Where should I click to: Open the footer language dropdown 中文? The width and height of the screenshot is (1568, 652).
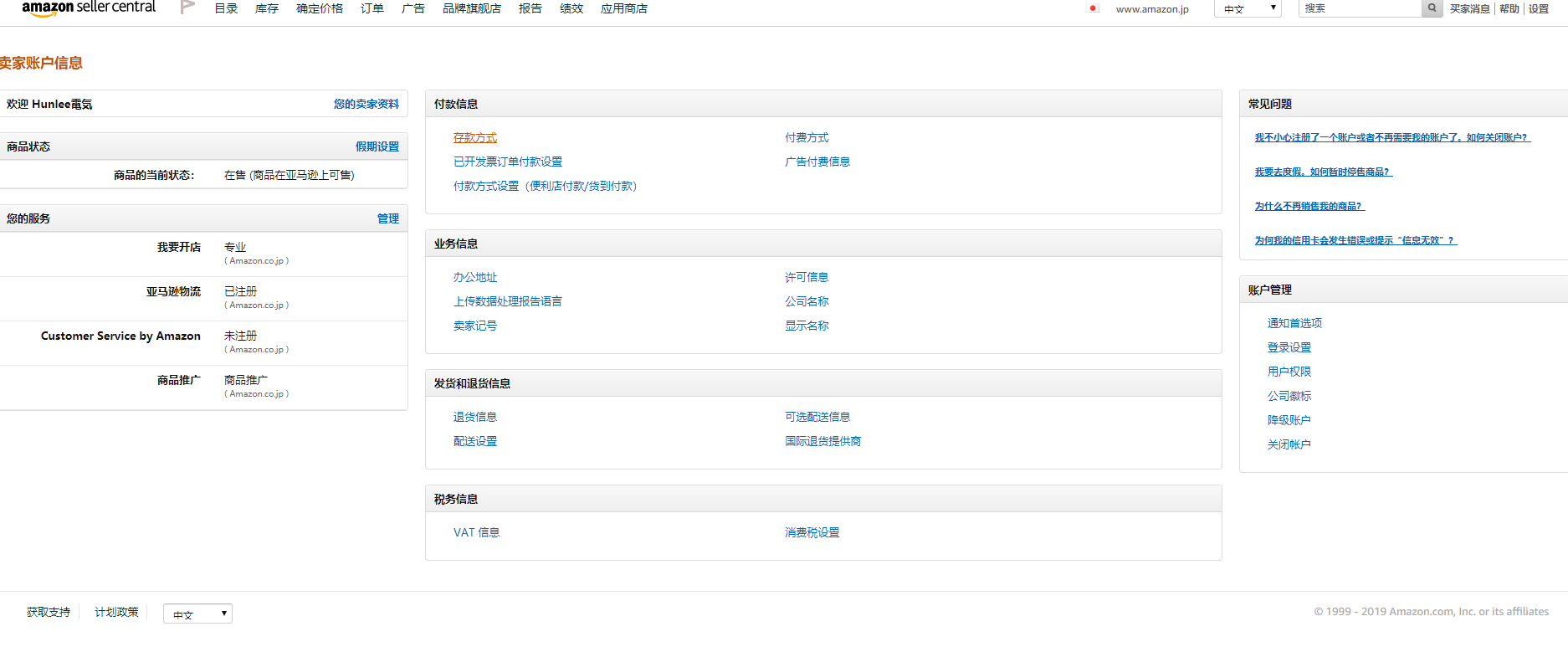click(197, 613)
